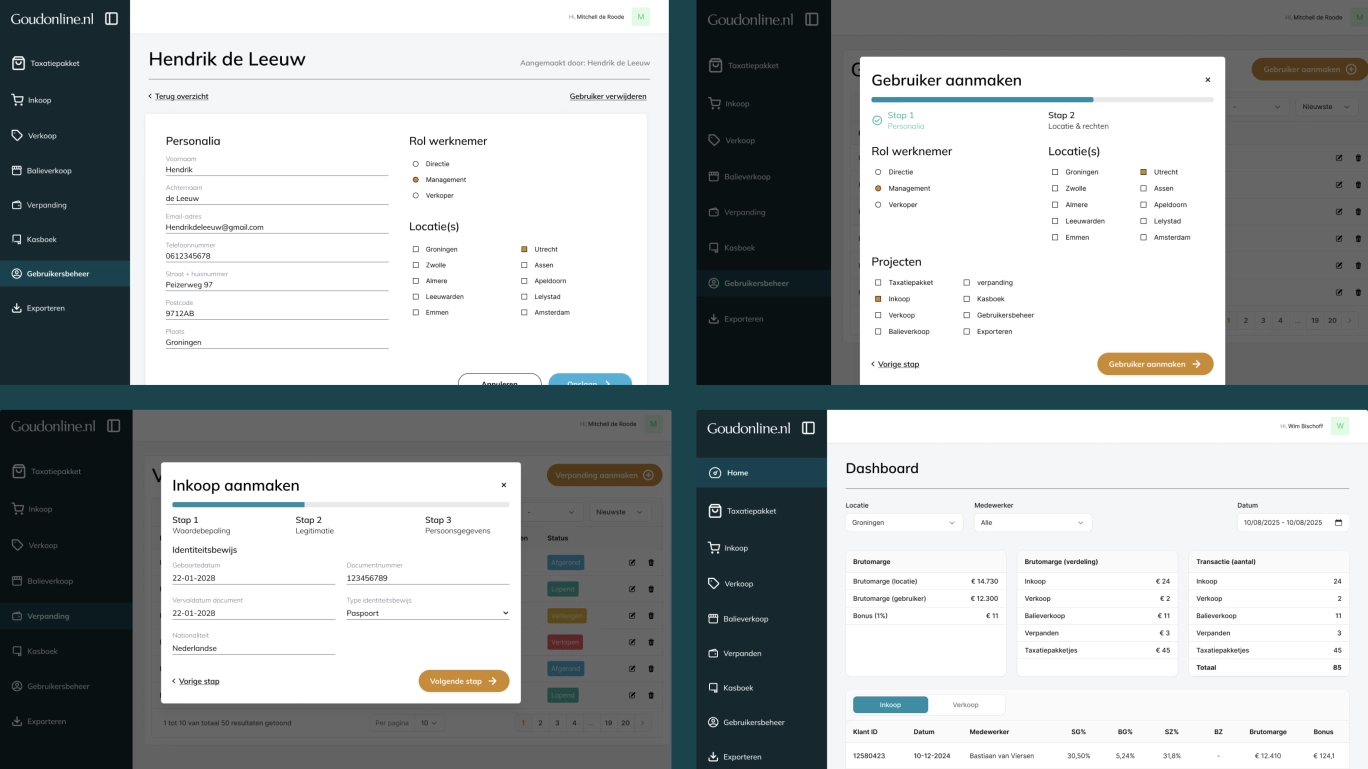This screenshot has height=769, width=1368.
Task: Click the Kasboek icon beside Hendrik de Leeuw's profile
Action: tap(17, 239)
